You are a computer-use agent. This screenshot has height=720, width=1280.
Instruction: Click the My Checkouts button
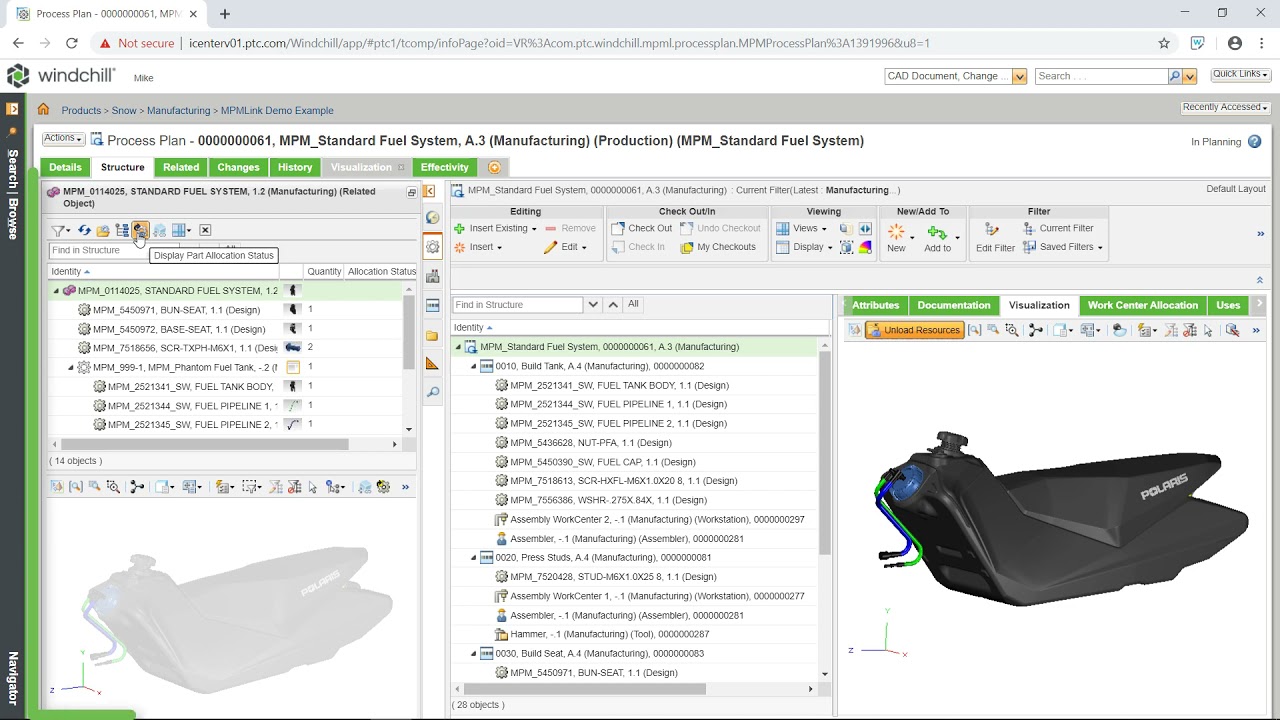[x=718, y=247]
